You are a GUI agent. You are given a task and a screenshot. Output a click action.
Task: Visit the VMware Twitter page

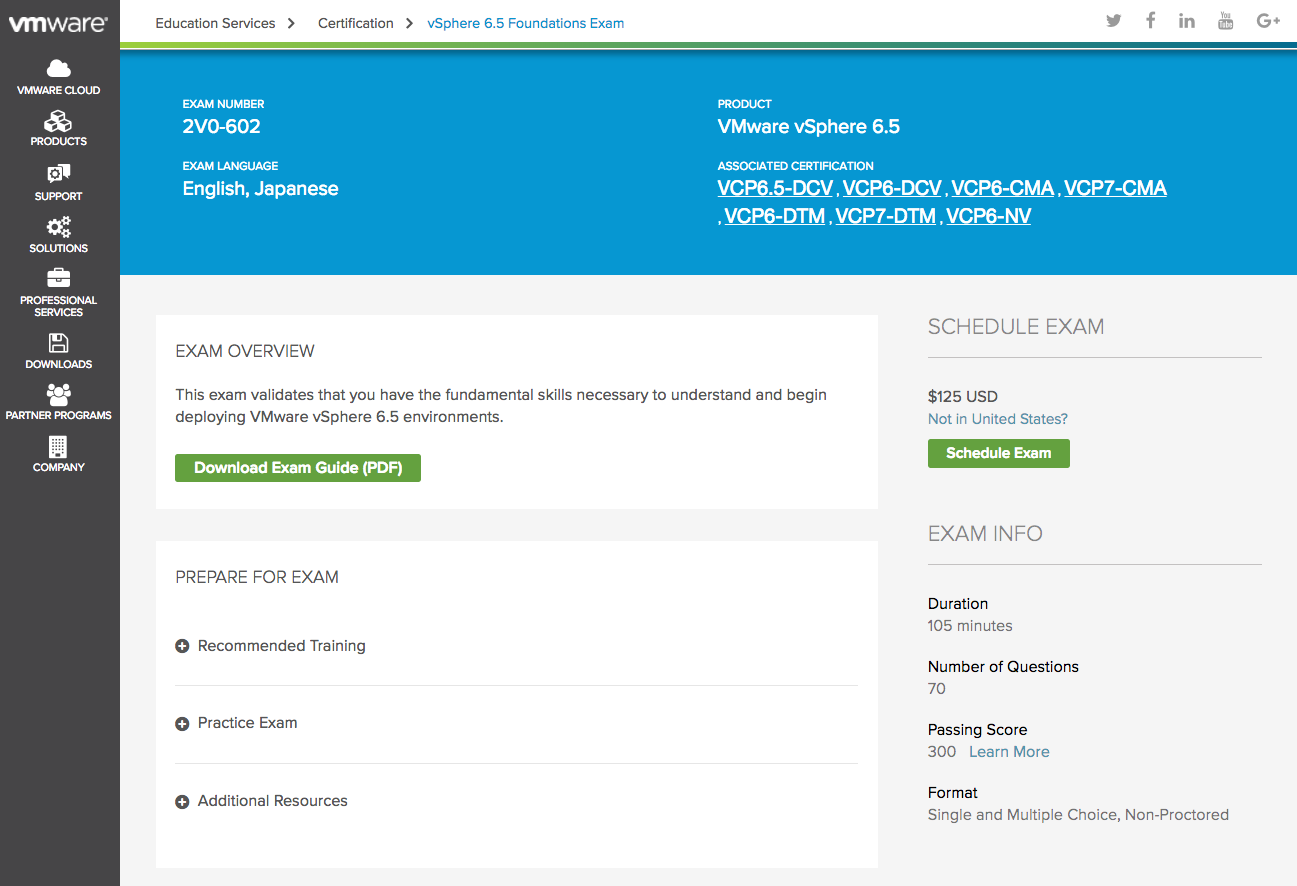pyautogui.click(x=1113, y=21)
